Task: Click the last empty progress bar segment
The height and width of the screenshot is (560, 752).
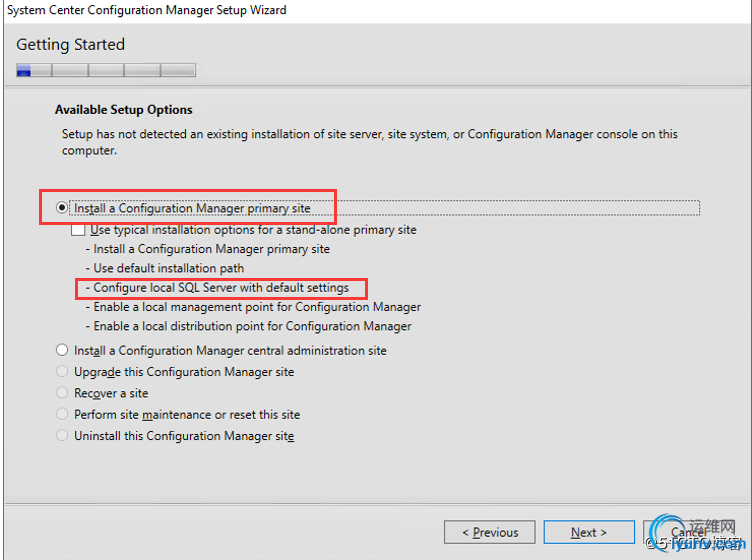Action: (178, 70)
